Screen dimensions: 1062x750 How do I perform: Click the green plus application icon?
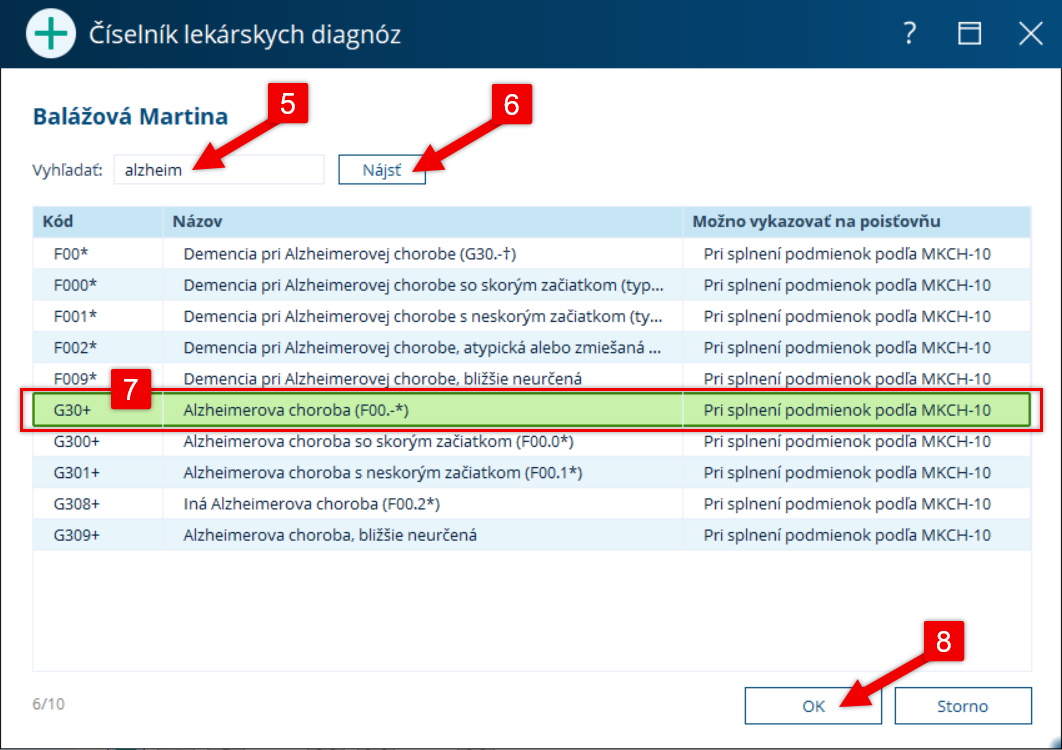coord(51,33)
